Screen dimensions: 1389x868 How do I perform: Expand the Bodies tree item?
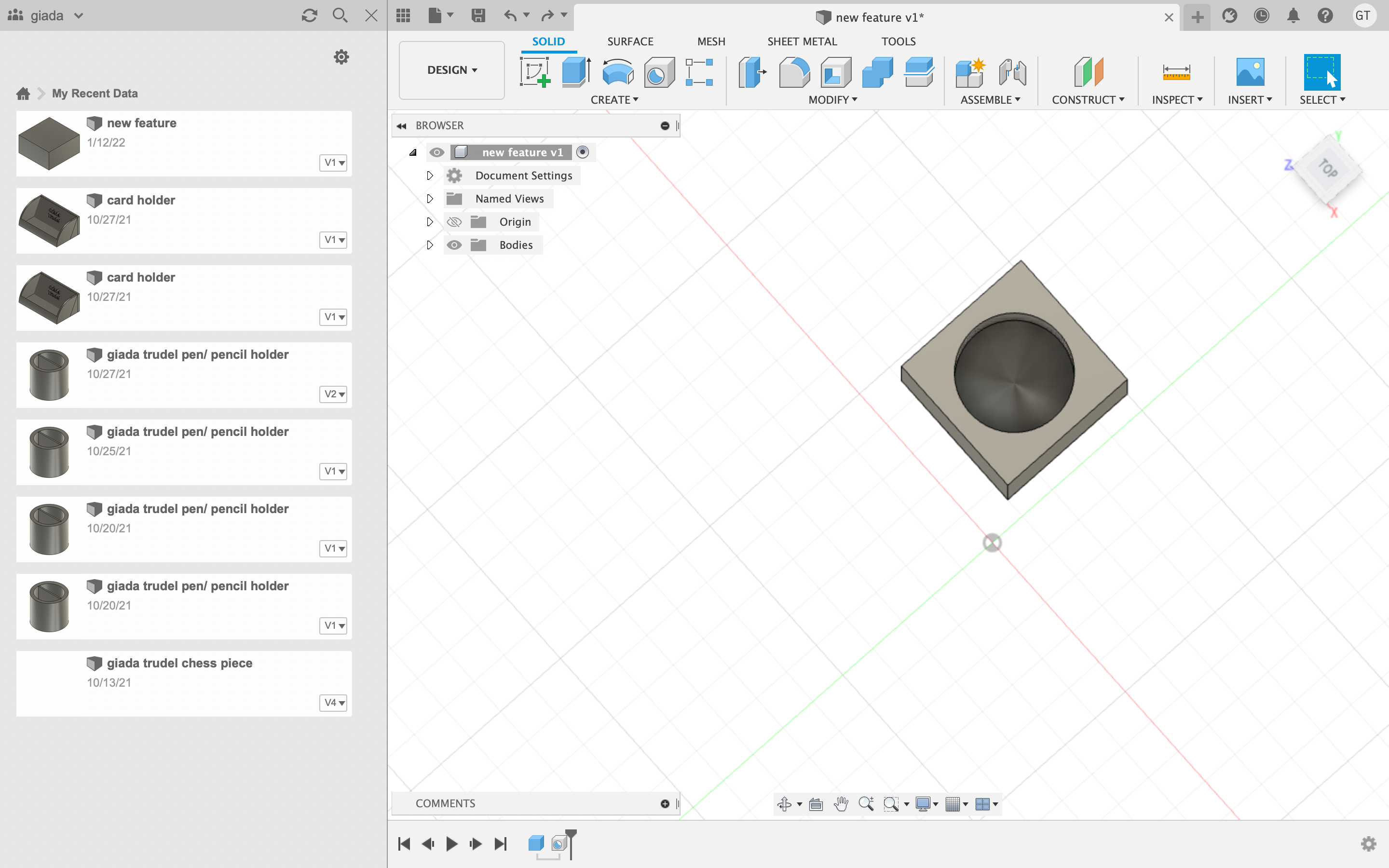pyautogui.click(x=430, y=244)
